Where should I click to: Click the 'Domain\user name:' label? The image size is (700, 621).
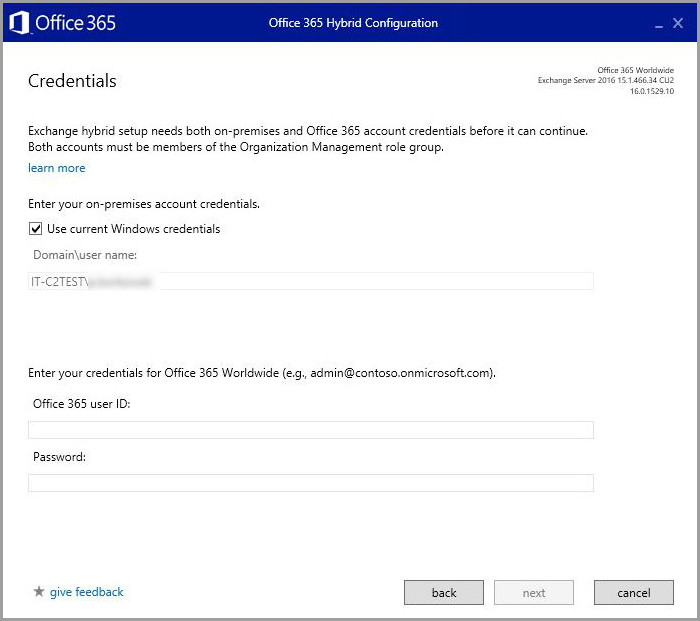tap(85, 255)
